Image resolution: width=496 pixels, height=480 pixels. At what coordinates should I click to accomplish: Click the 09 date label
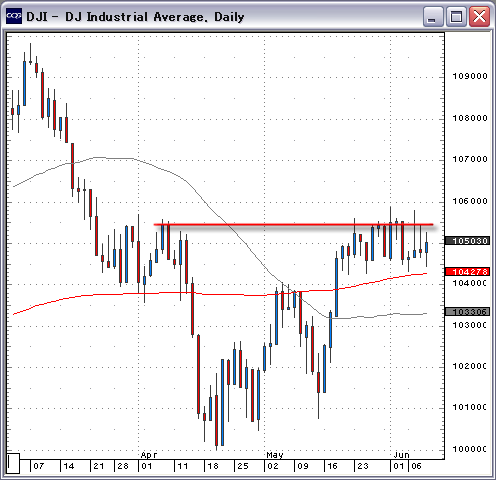tap(303, 466)
